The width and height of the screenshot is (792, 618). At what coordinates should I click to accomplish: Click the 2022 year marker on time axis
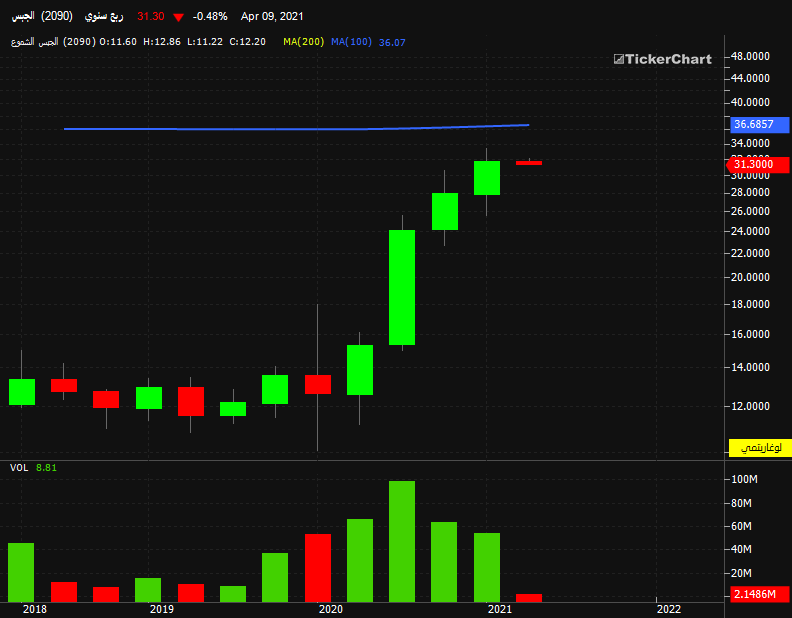pos(668,609)
